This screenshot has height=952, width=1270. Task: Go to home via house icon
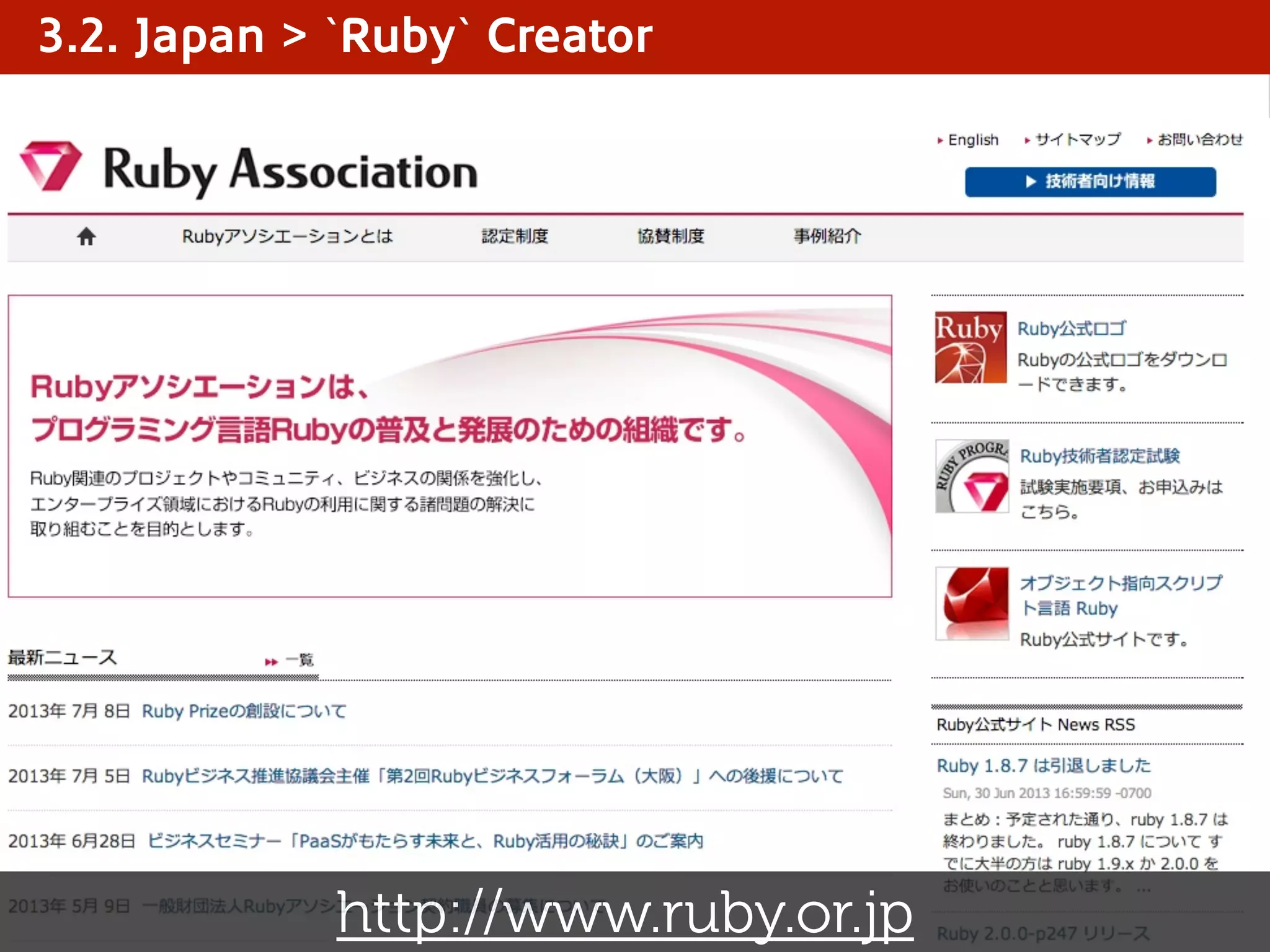[x=86, y=236]
